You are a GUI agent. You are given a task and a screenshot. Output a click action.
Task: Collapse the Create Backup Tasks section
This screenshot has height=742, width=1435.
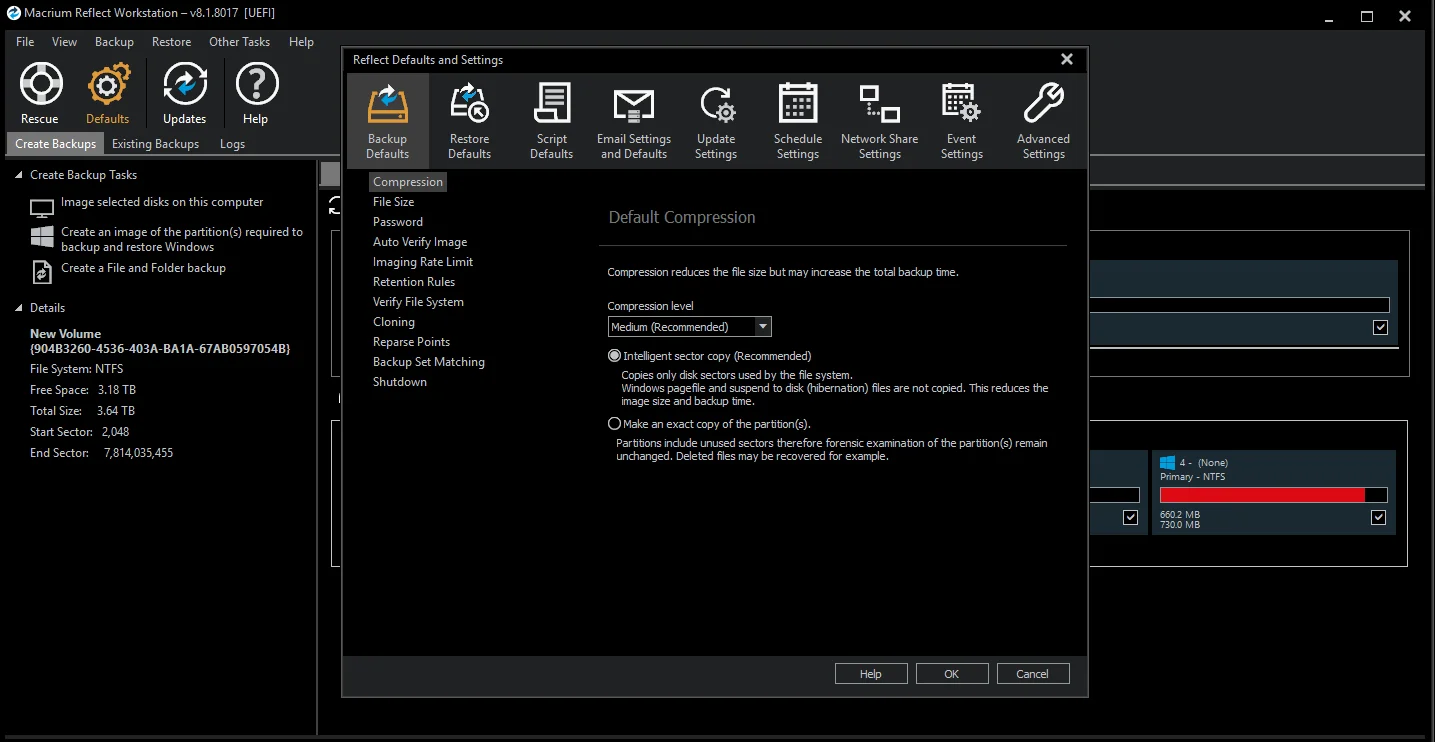tap(19, 175)
